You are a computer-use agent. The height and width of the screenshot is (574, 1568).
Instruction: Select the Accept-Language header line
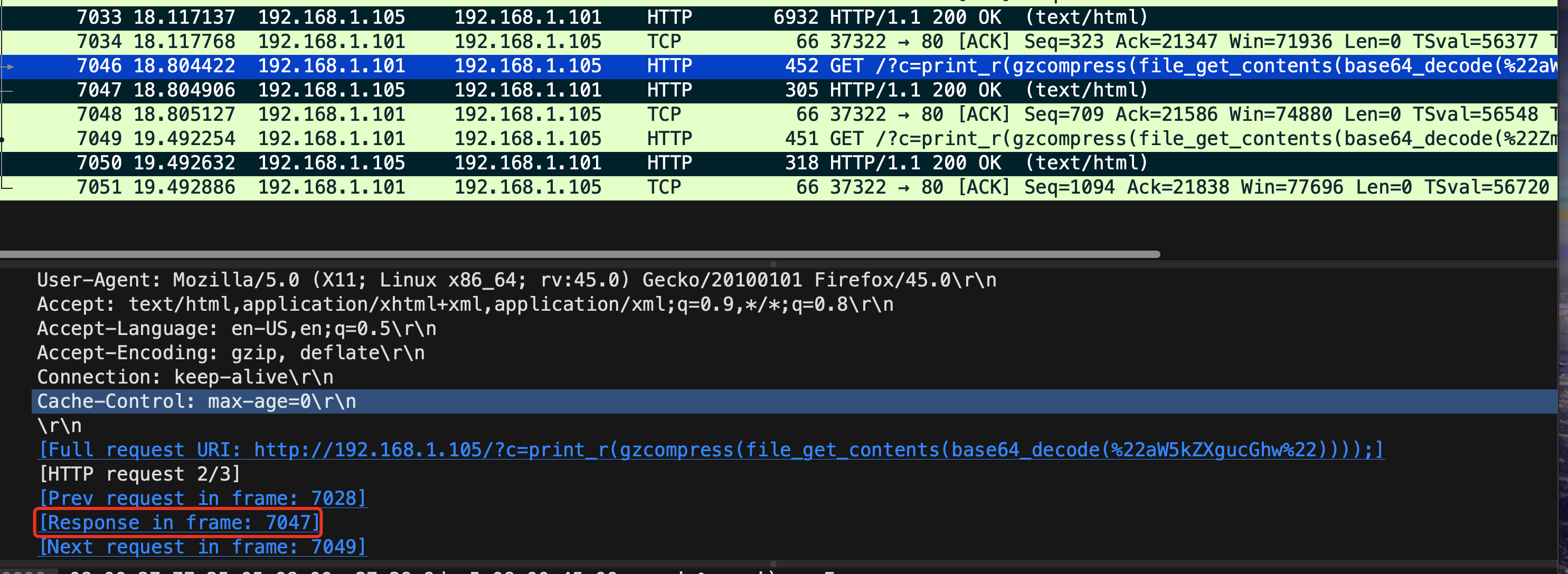[236, 329]
